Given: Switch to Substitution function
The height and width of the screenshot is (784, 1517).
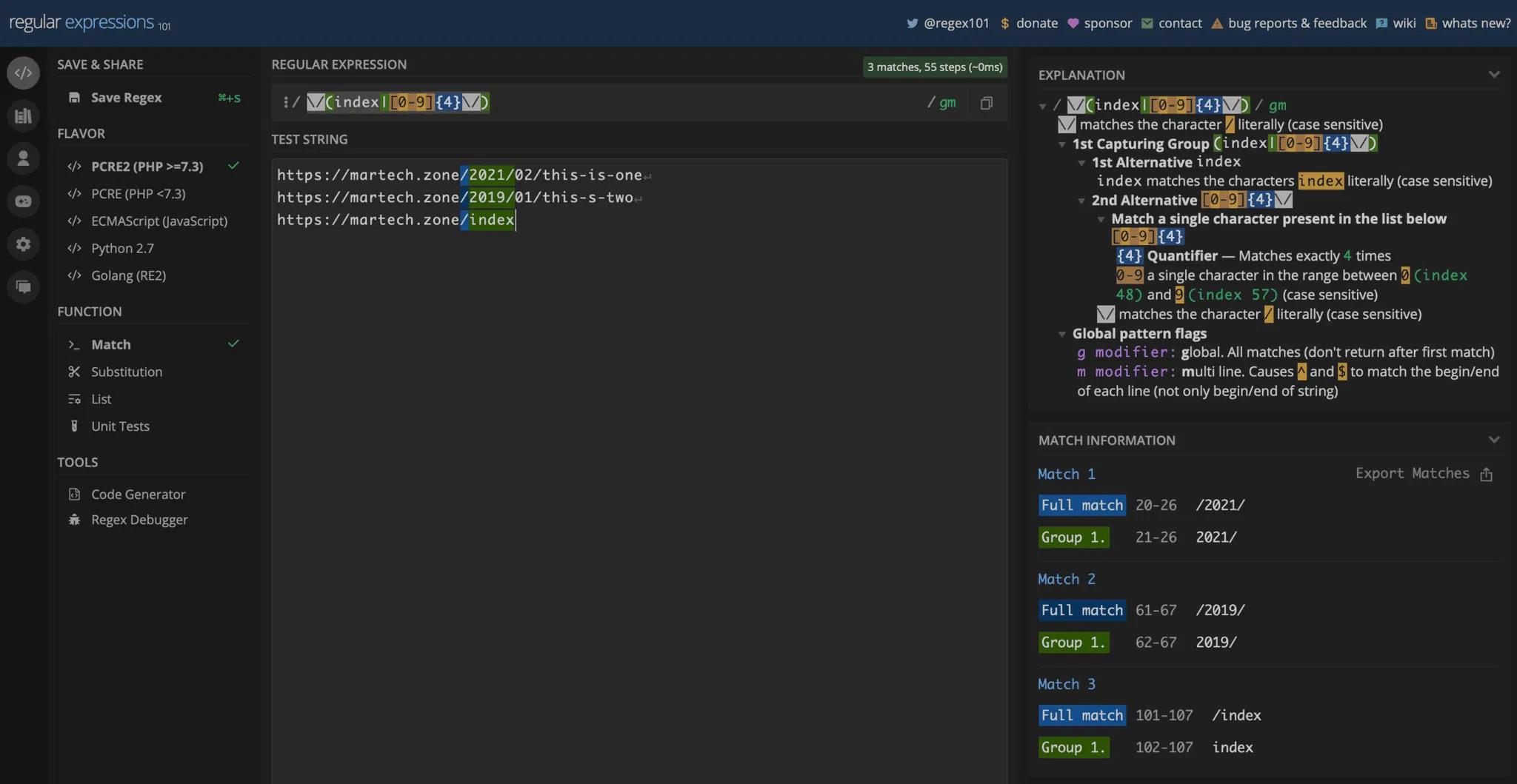Looking at the screenshot, I should point(126,372).
